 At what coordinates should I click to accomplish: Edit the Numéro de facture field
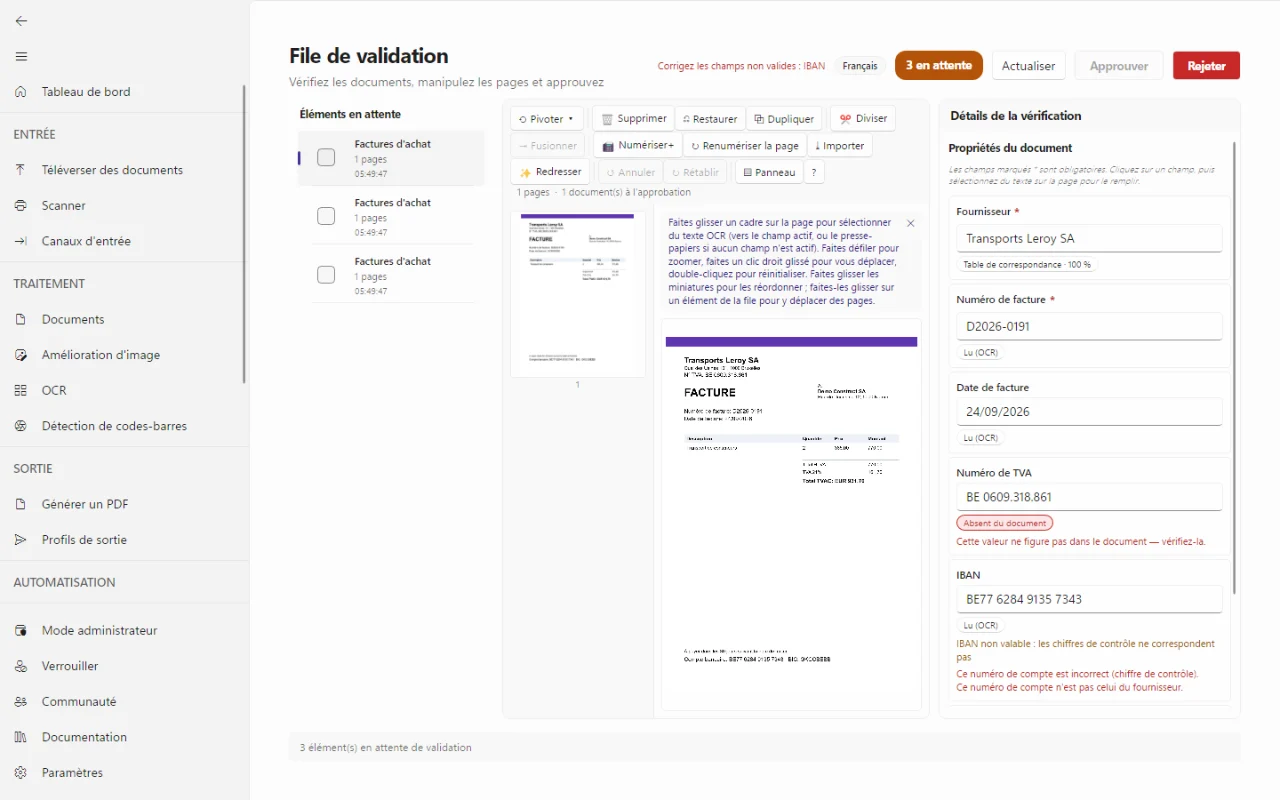tap(1089, 326)
